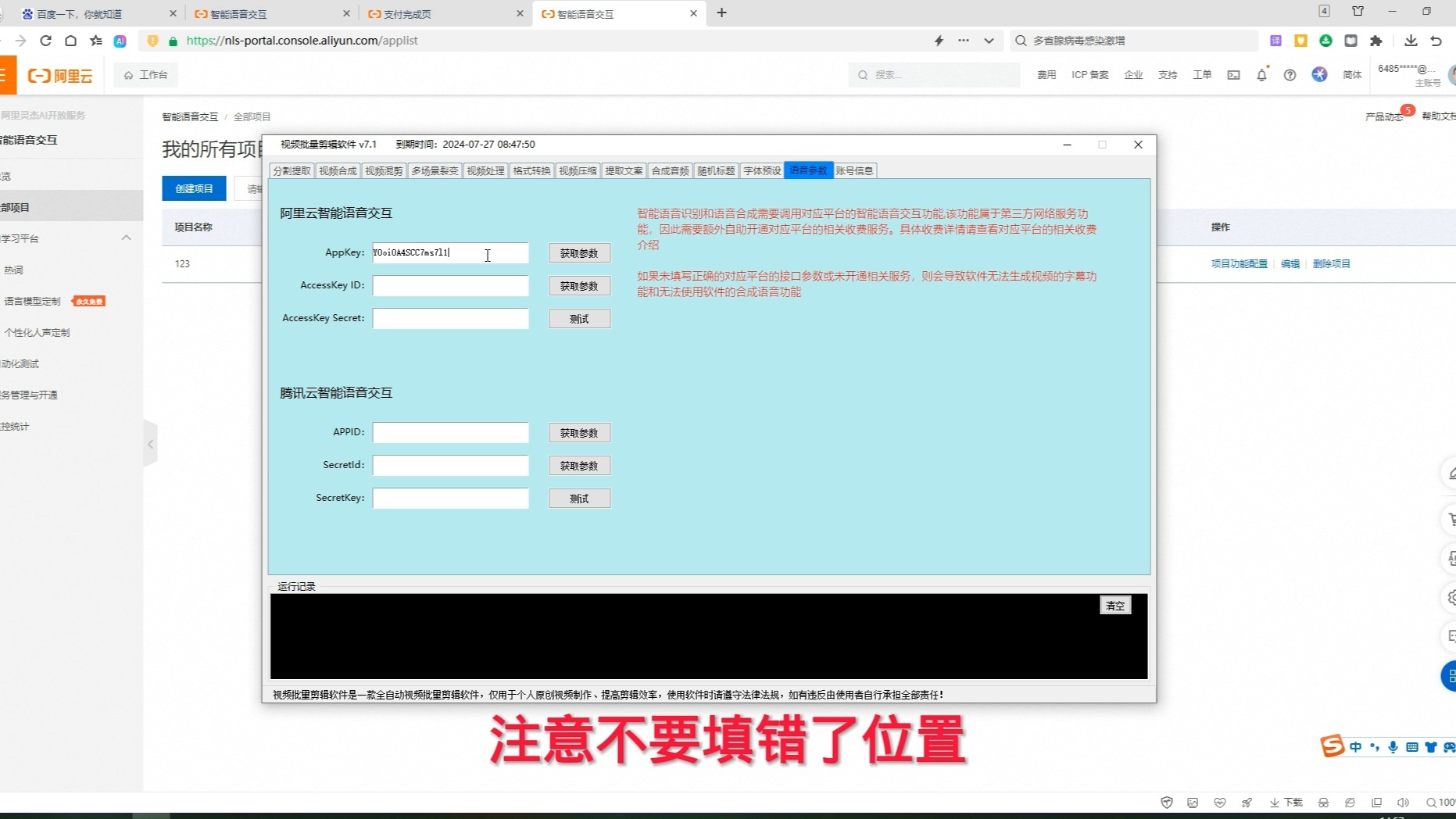
Task: Open the 账号信息 tab
Action: (854, 170)
